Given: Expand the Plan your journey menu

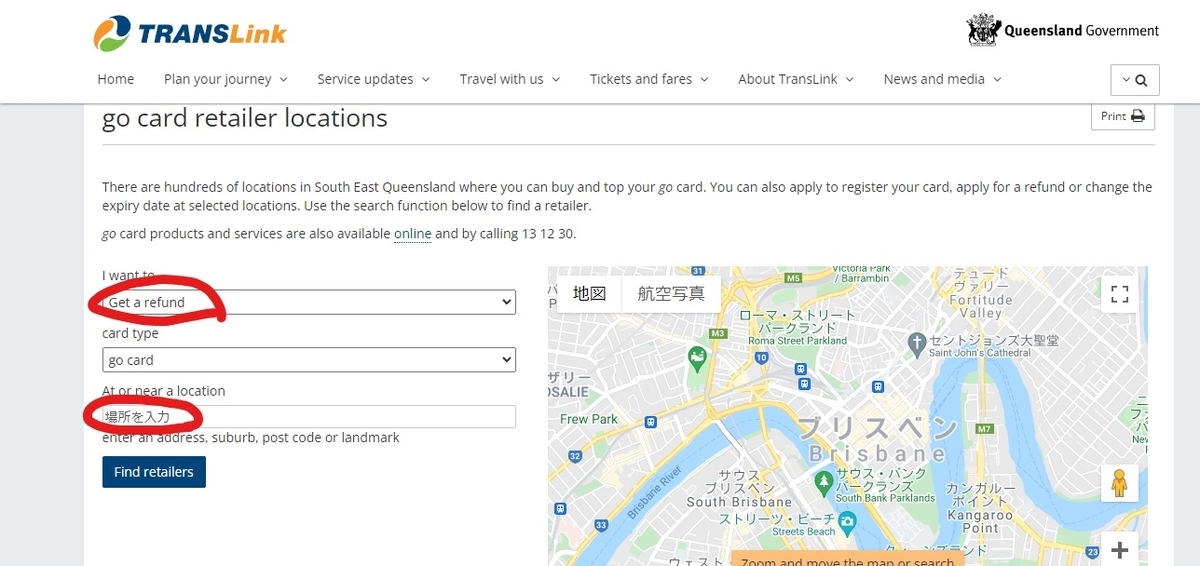Looking at the screenshot, I should pos(226,79).
